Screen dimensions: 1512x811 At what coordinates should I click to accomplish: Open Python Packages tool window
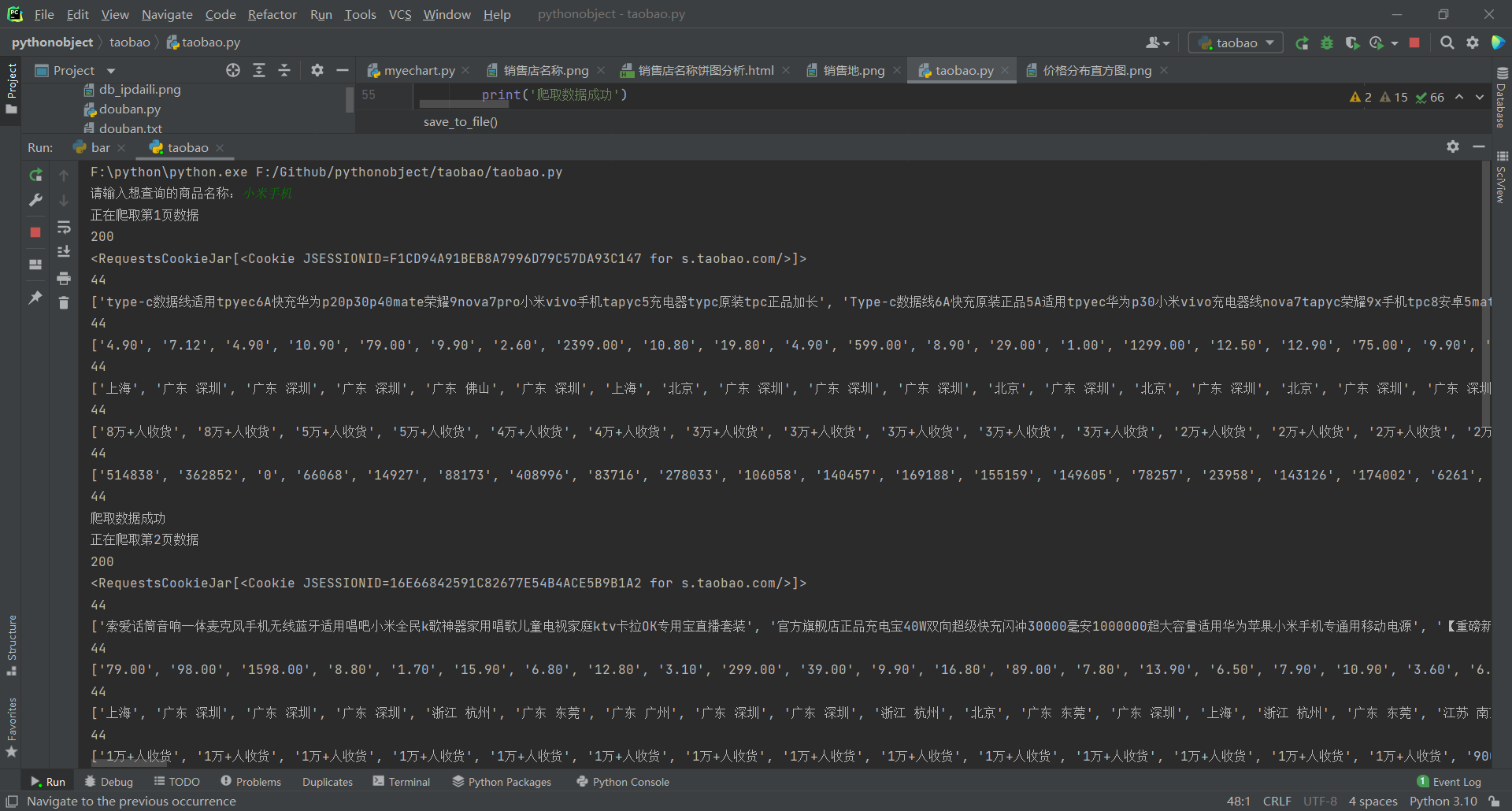[502, 782]
